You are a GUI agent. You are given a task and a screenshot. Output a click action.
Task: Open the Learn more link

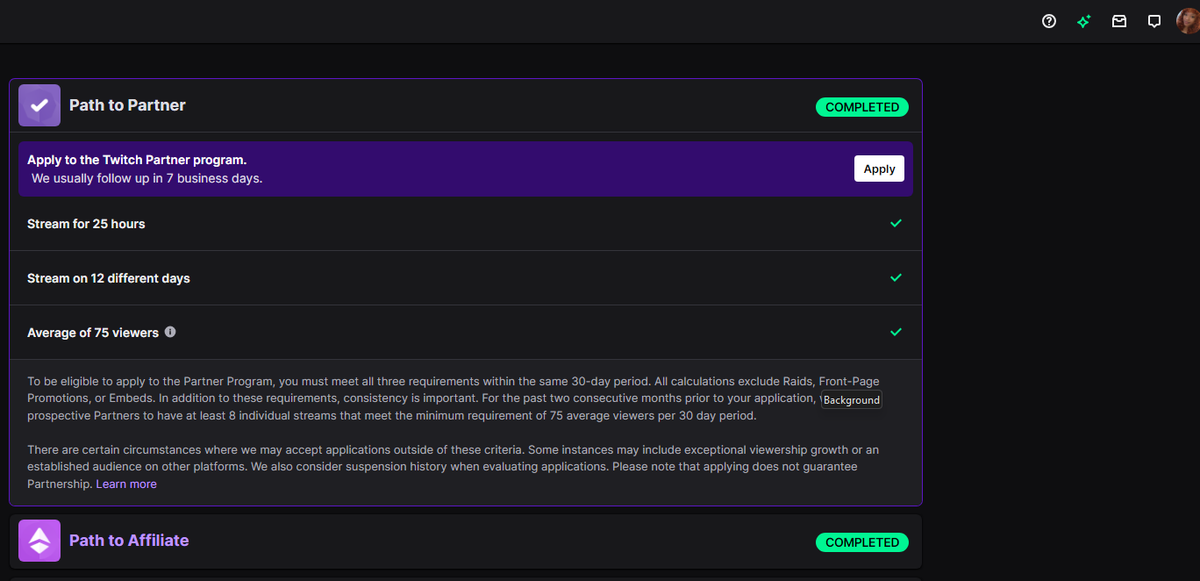point(126,484)
